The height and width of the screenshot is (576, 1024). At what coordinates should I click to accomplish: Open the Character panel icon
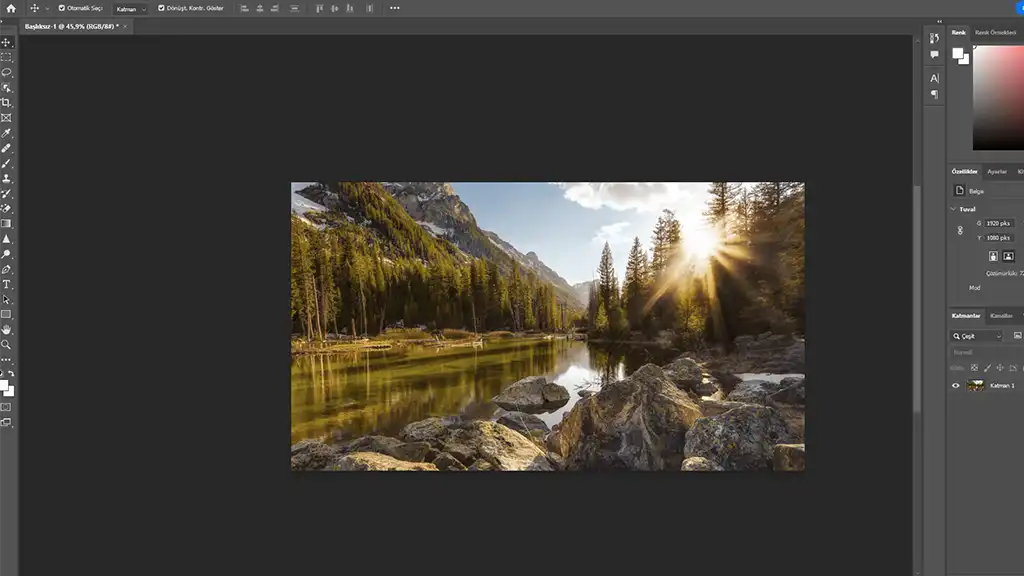(935, 78)
